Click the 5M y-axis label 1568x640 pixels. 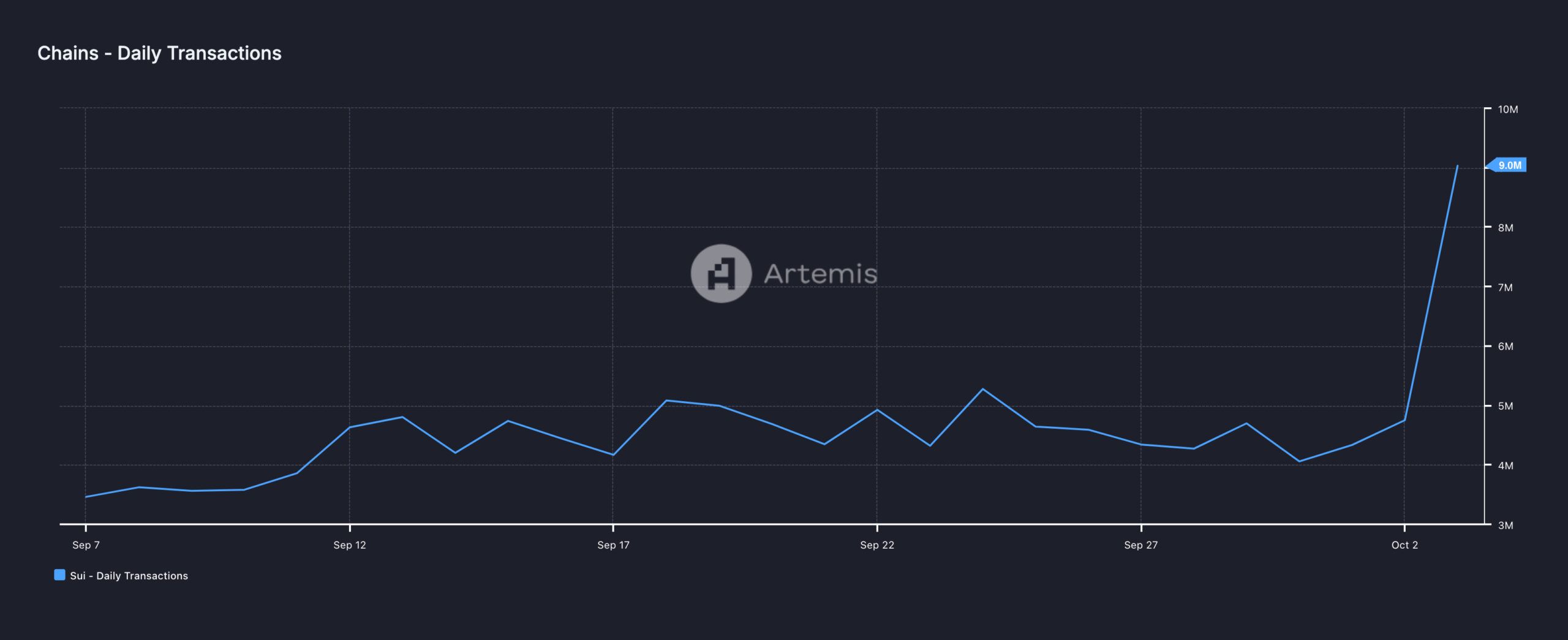point(1506,406)
